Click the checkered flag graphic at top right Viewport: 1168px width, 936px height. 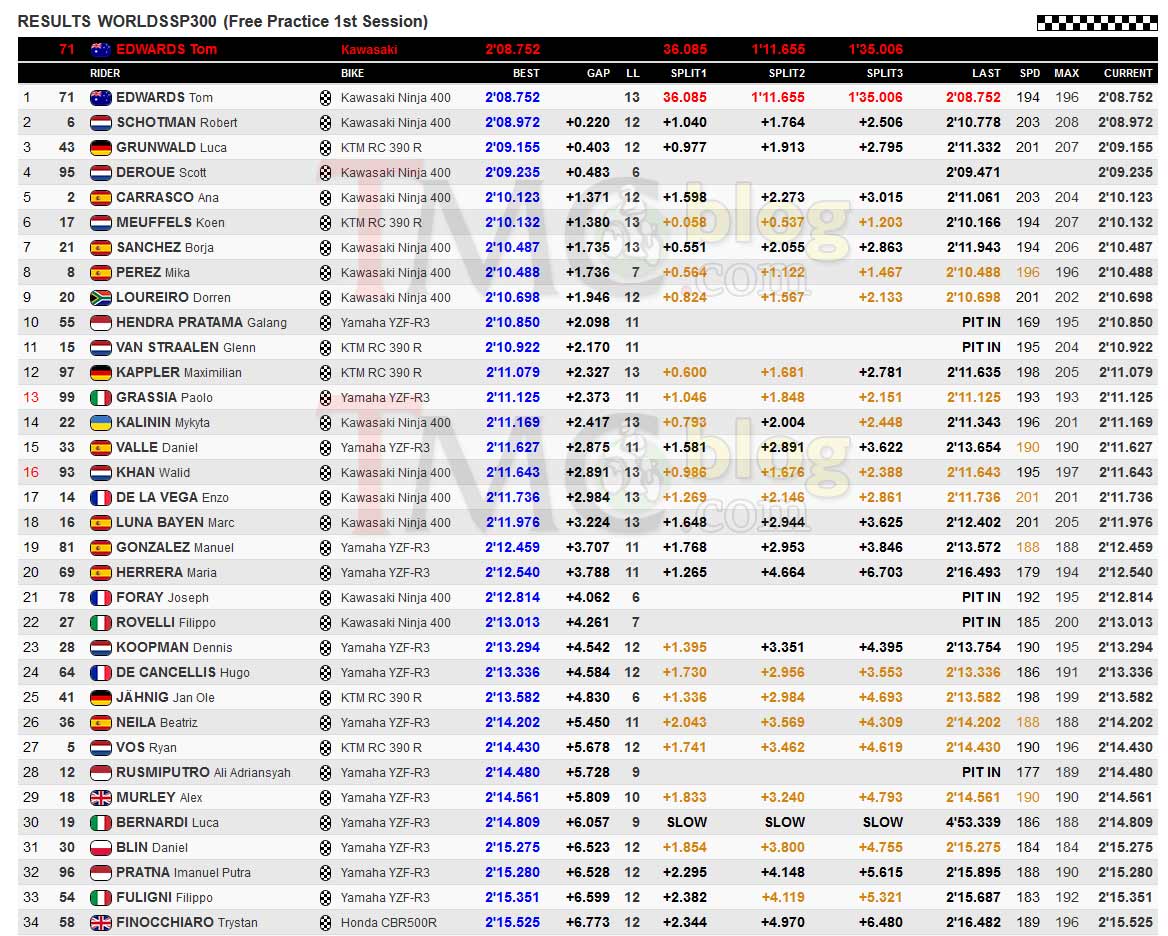pyautogui.click(x=1097, y=23)
